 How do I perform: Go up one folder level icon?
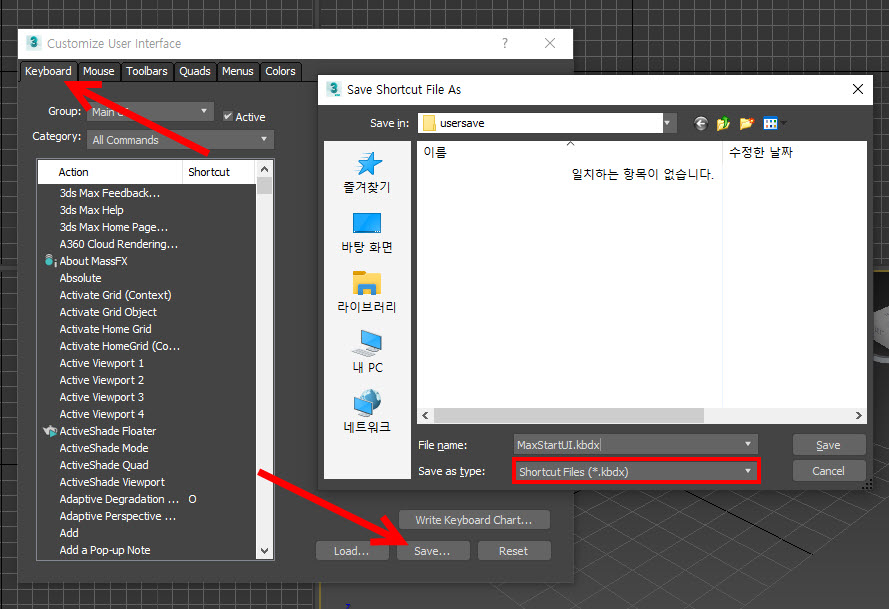(723, 124)
